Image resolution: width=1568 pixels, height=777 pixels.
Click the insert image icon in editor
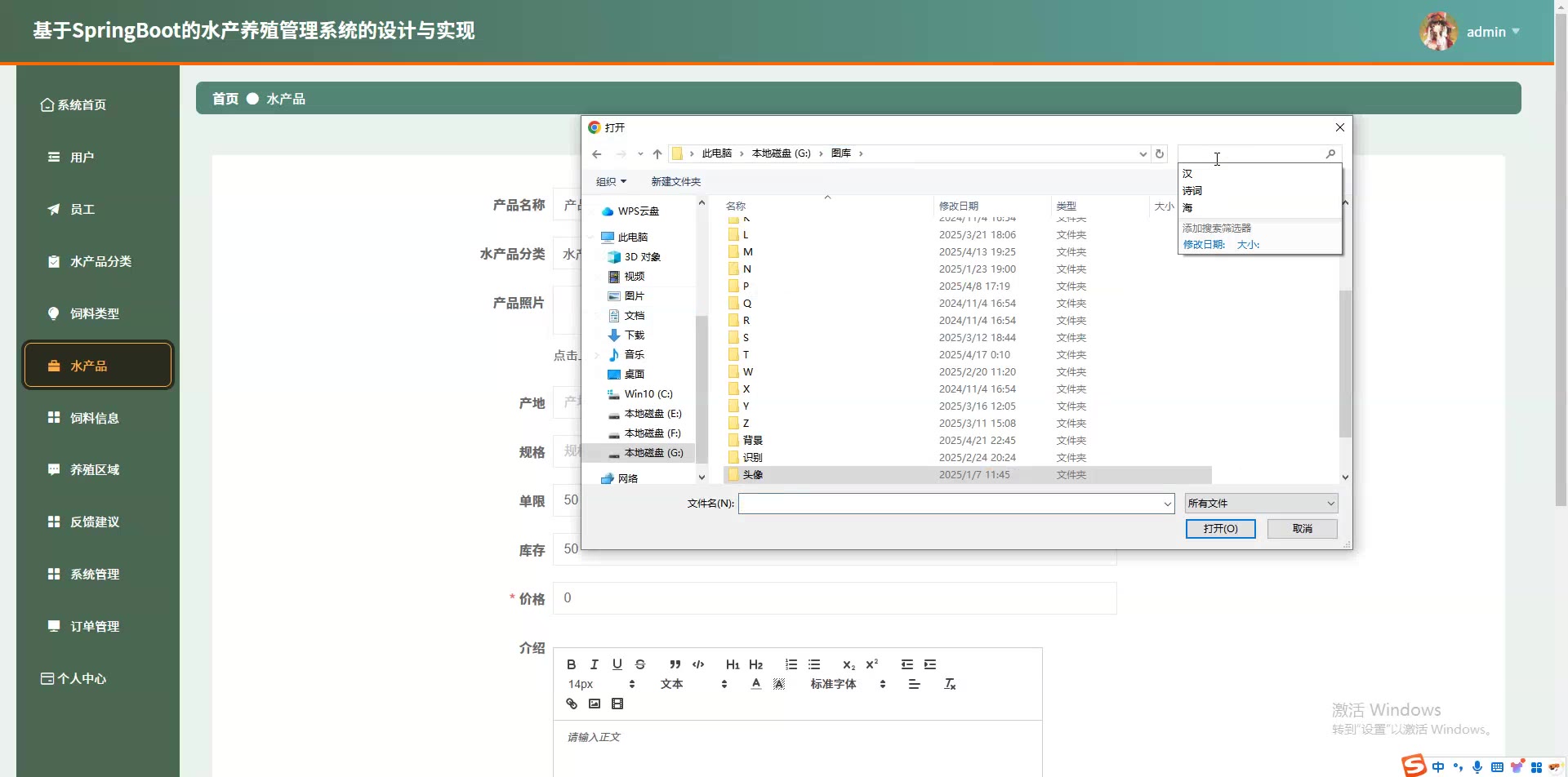pyautogui.click(x=595, y=704)
